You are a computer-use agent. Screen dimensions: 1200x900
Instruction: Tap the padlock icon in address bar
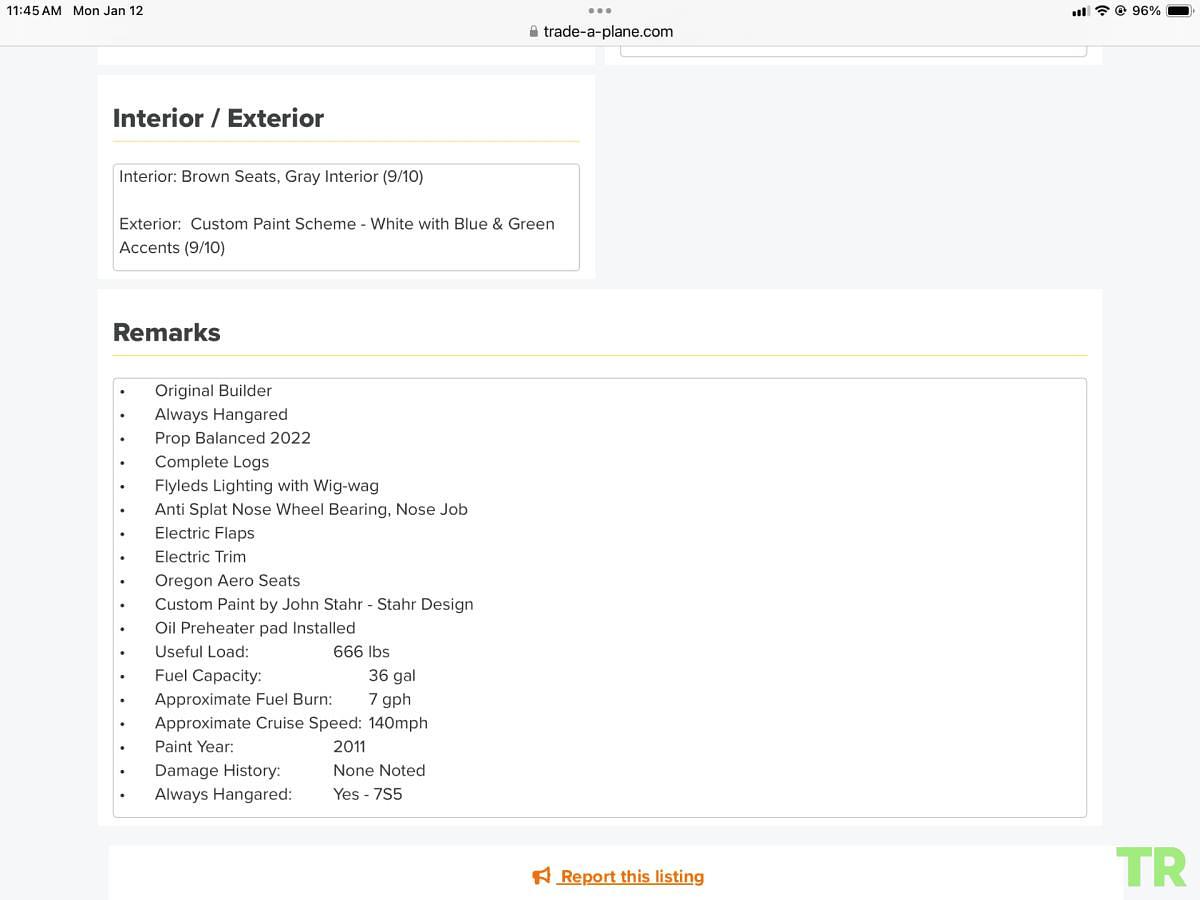click(x=534, y=32)
